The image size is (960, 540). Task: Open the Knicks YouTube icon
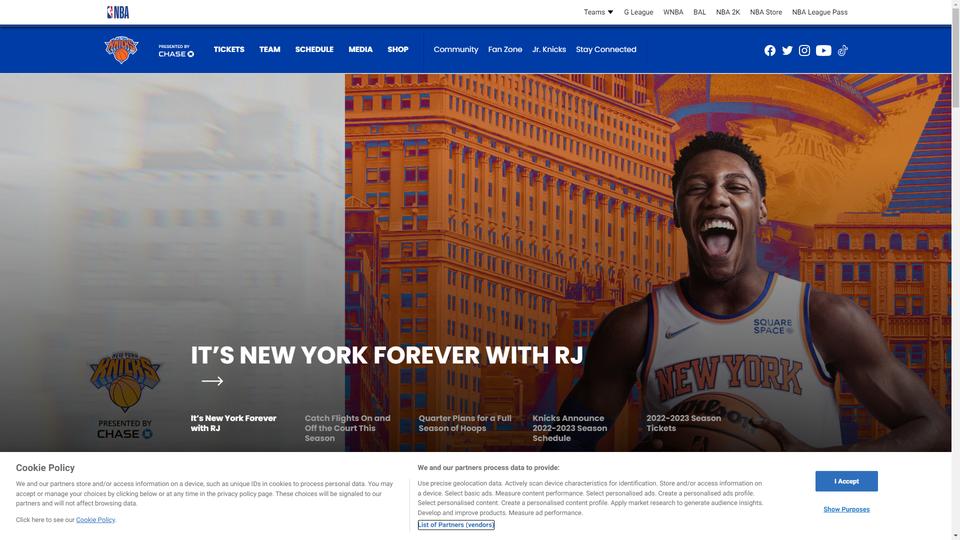pyautogui.click(x=823, y=51)
